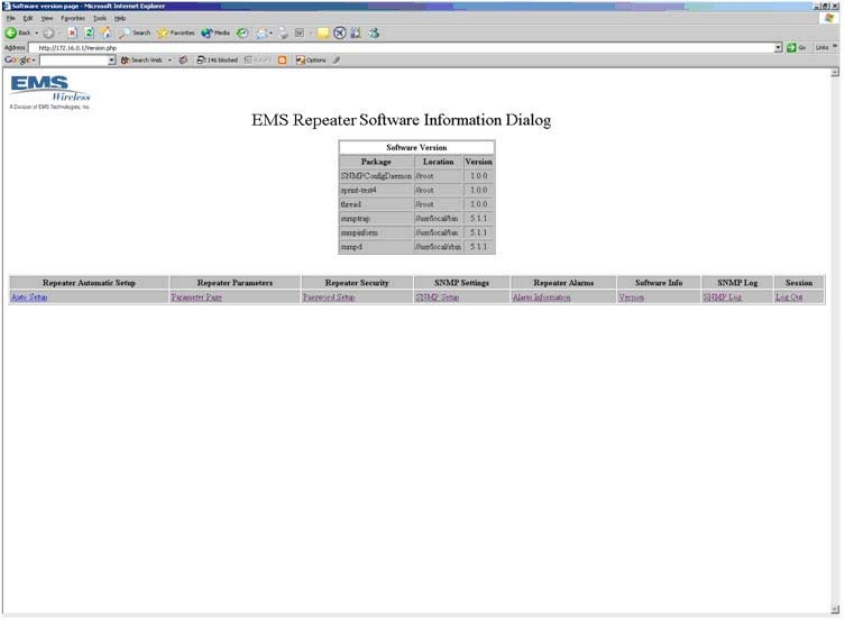
Task: Click the orange Blogger toolbar icon
Action: [x=282, y=60]
